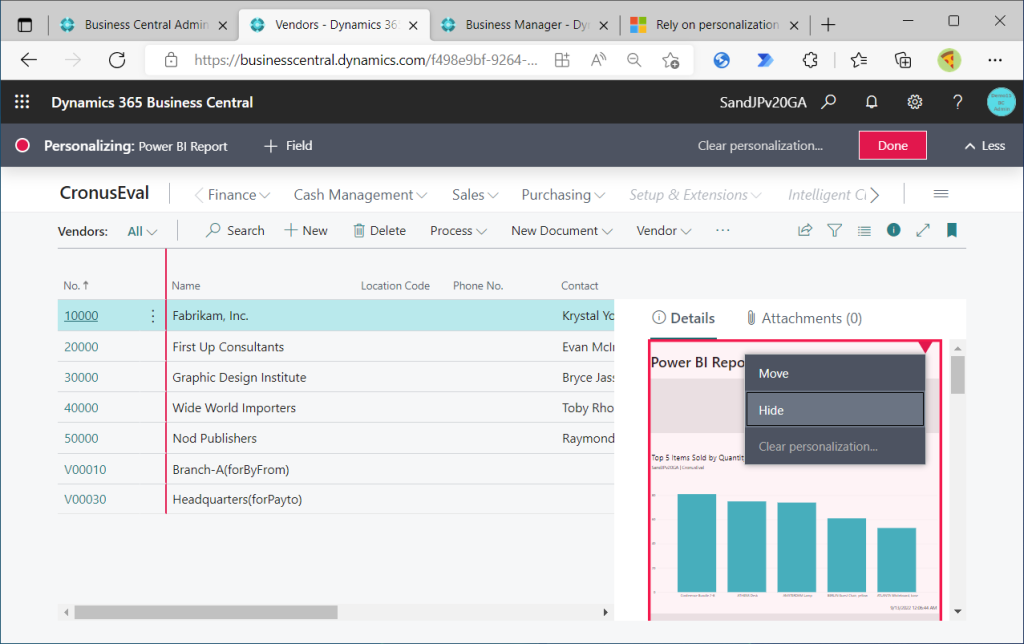Add a field using + Field
The height and width of the screenshot is (644, 1024).
[288, 146]
